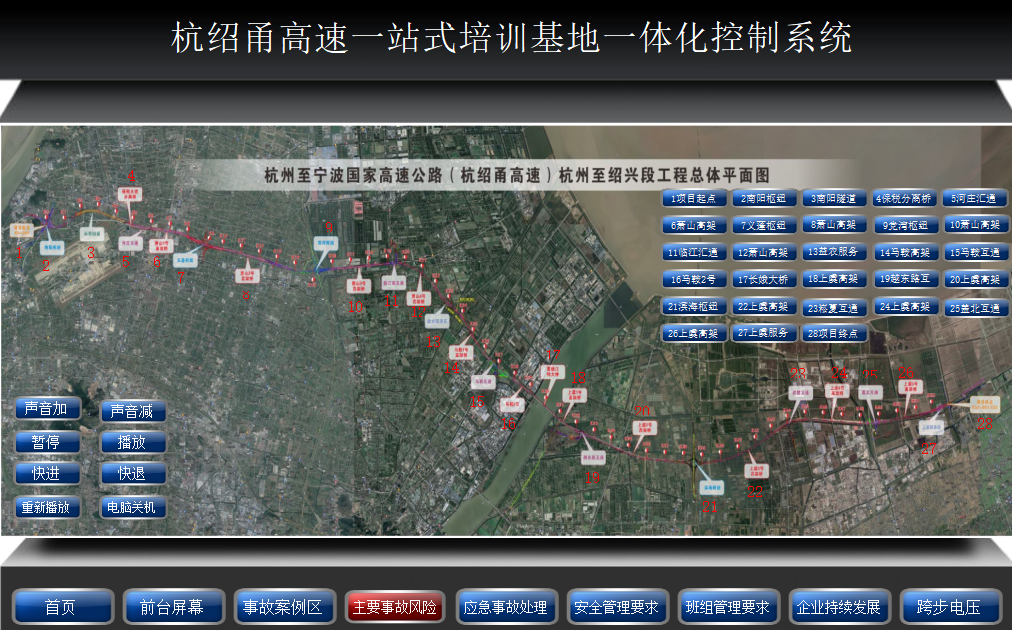
Task: Increase volume with the 声音加 control
Action: tap(46, 409)
